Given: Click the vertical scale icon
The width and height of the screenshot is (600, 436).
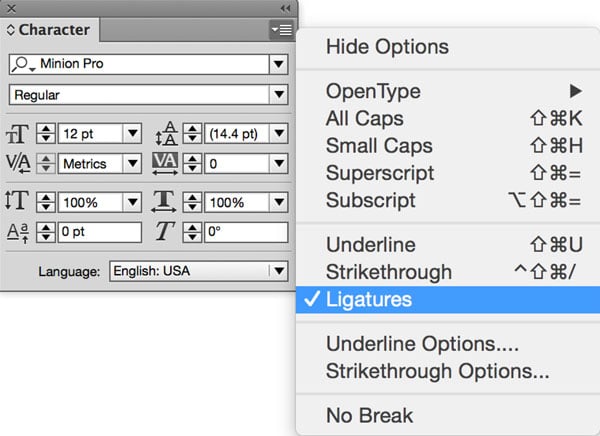Looking at the screenshot, I should [19, 202].
